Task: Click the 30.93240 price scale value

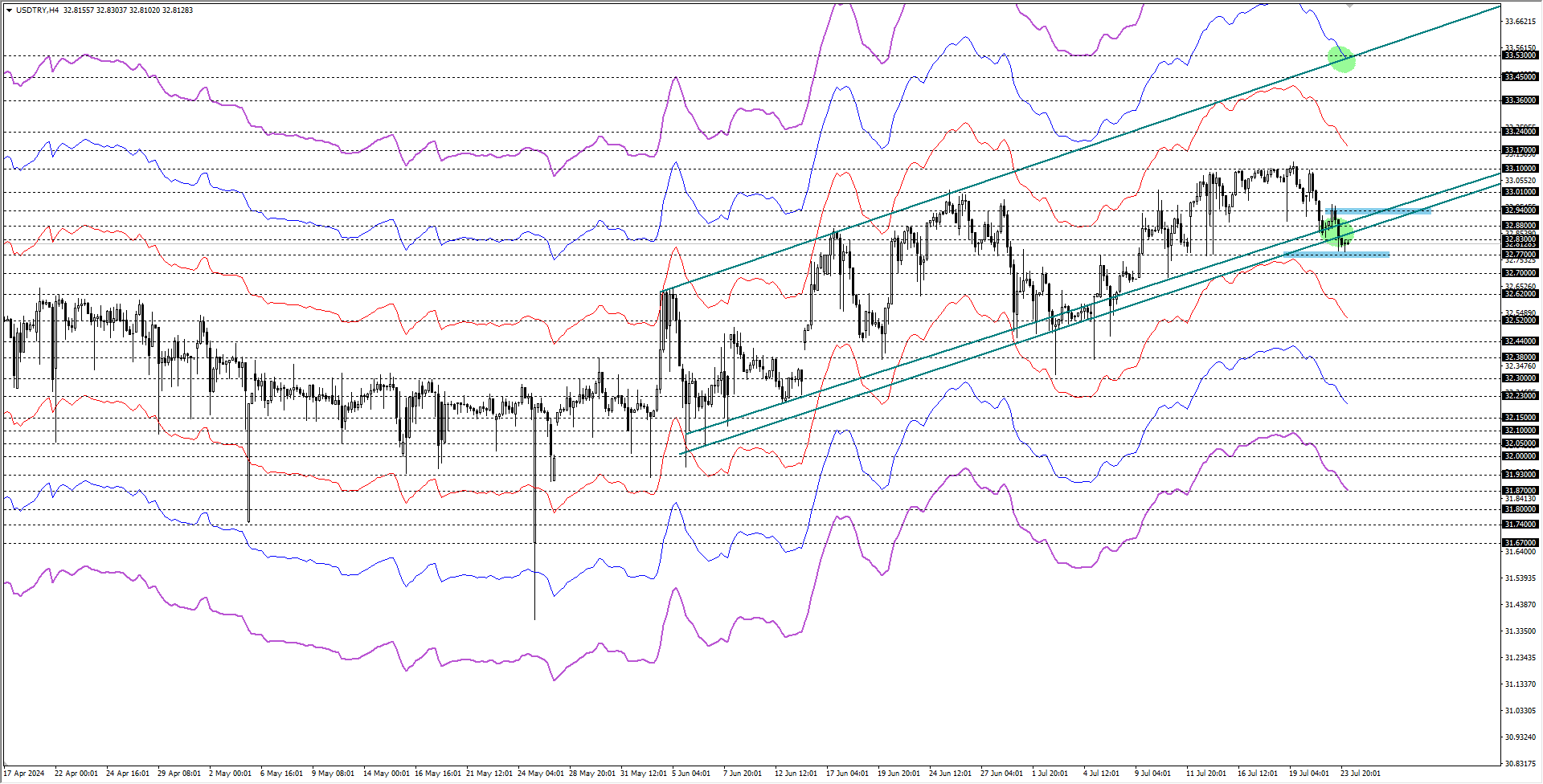Action: pos(1520,737)
